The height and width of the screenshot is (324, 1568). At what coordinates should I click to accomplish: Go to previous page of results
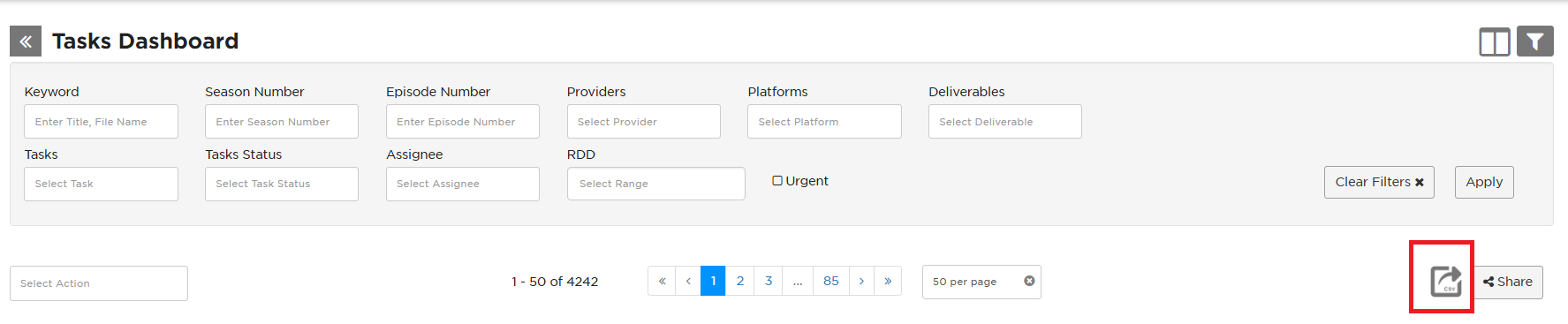pos(688,281)
